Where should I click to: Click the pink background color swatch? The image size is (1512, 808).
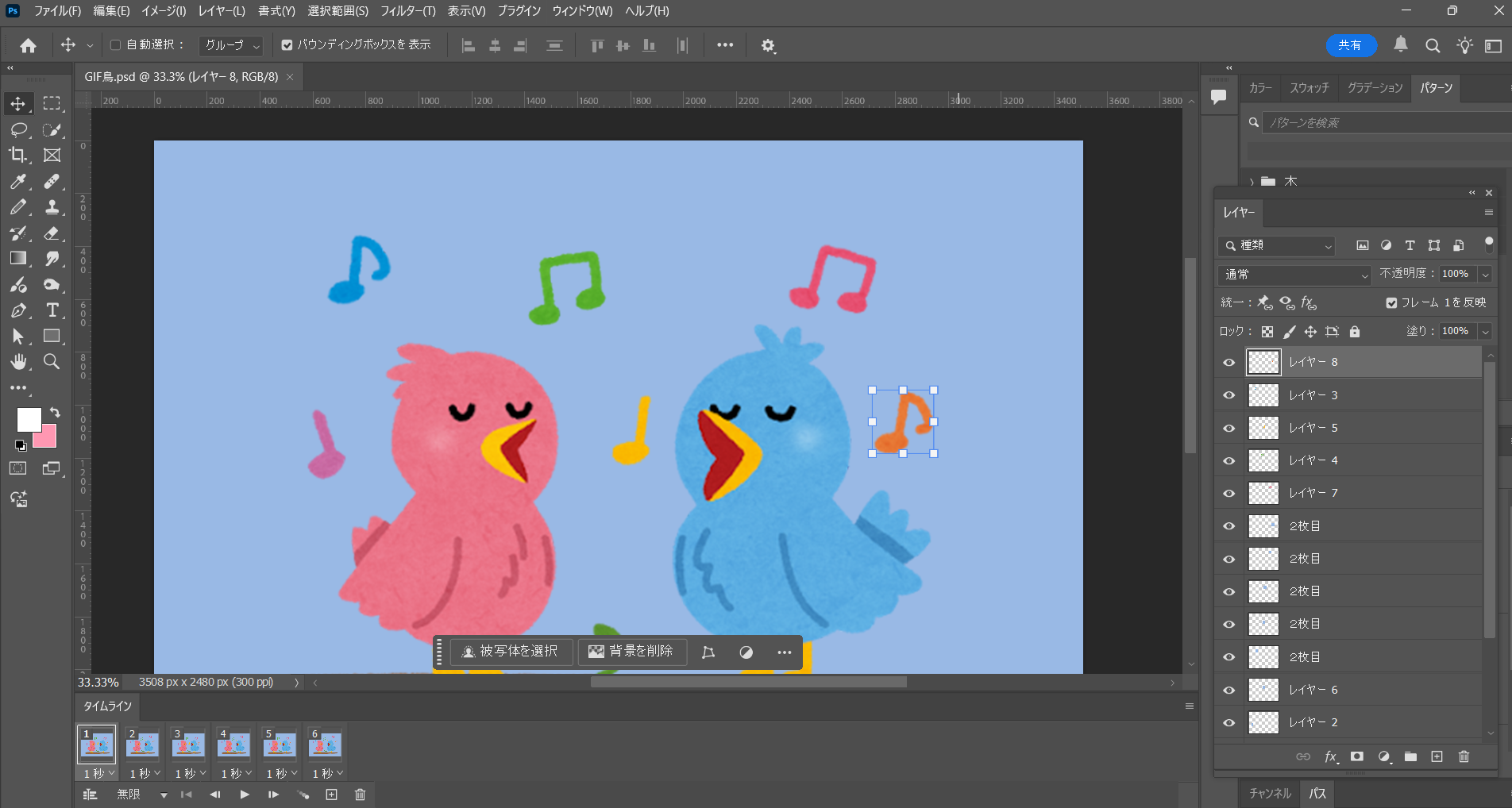point(48,439)
